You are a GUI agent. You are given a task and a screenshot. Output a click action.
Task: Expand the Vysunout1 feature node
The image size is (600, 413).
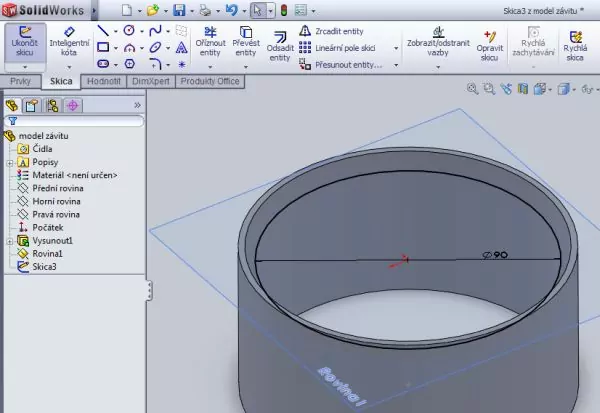(9, 241)
